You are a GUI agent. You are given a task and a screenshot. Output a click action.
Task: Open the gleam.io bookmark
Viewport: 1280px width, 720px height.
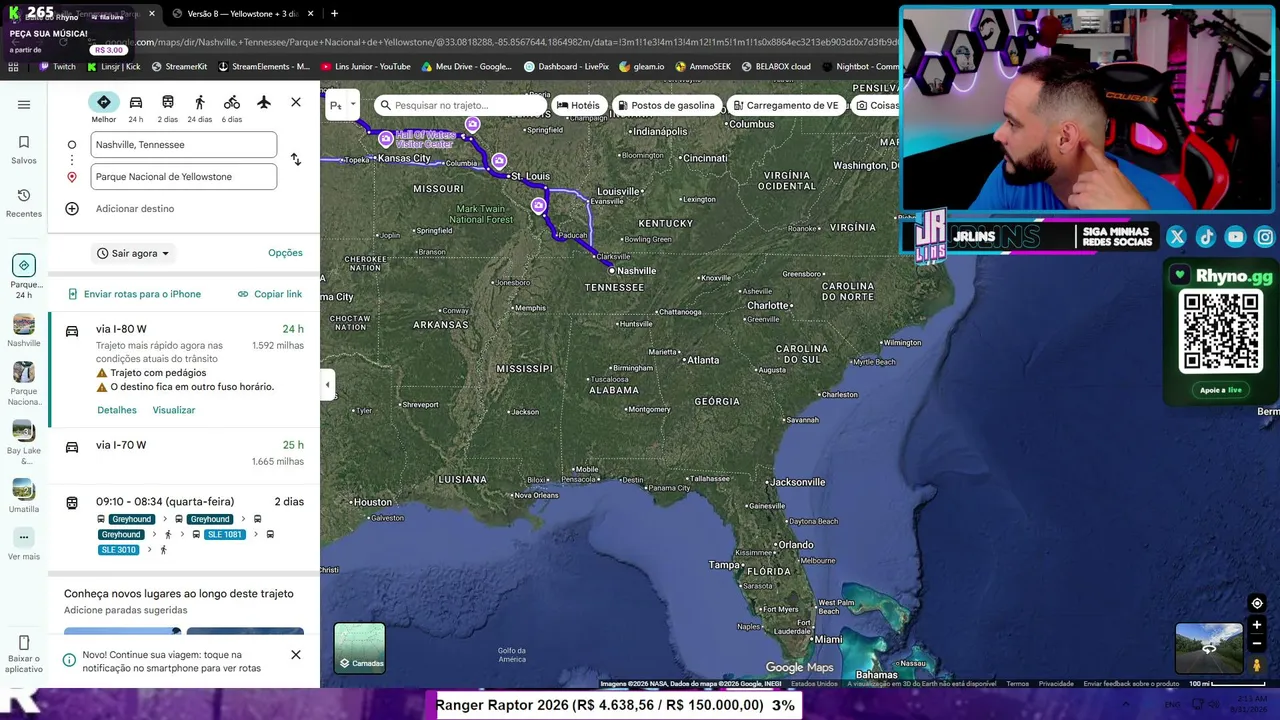641,67
